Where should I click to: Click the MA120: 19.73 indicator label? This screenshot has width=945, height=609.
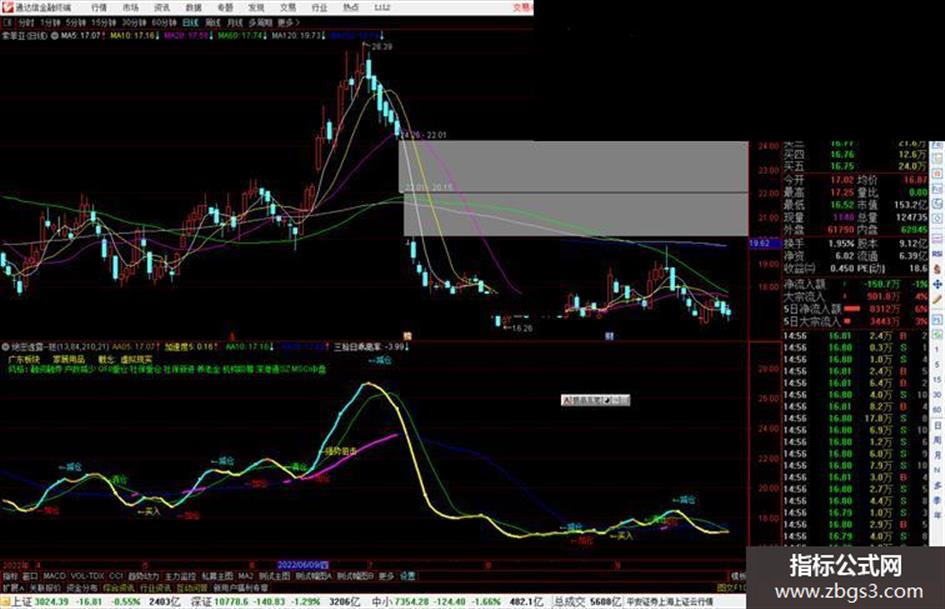pos(296,36)
